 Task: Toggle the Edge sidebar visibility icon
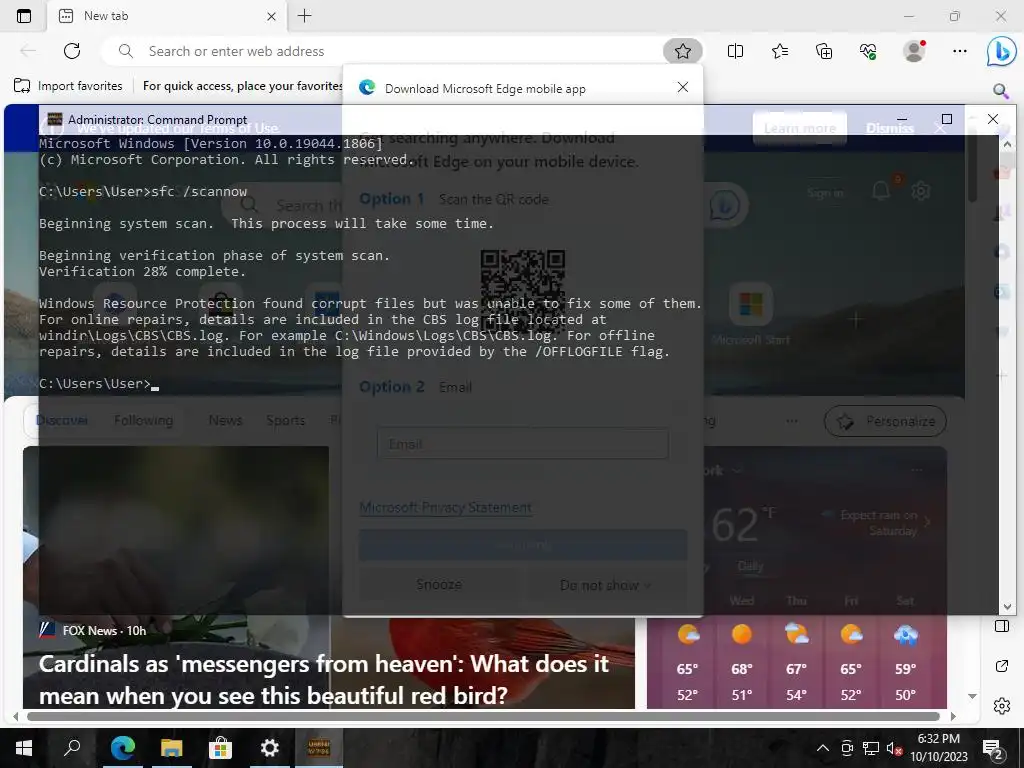tap(1002, 626)
